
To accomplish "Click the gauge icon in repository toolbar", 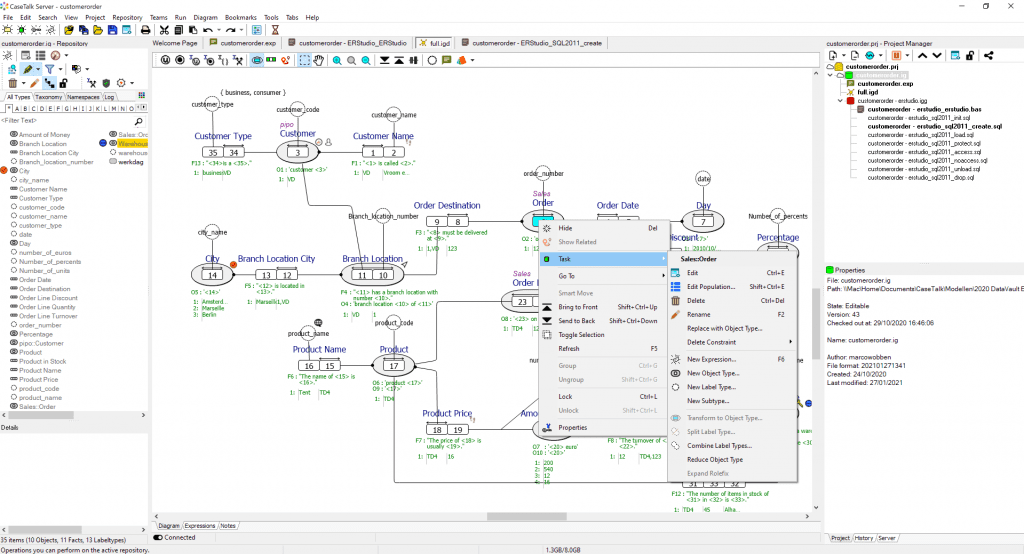I will click(x=56, y=56).
